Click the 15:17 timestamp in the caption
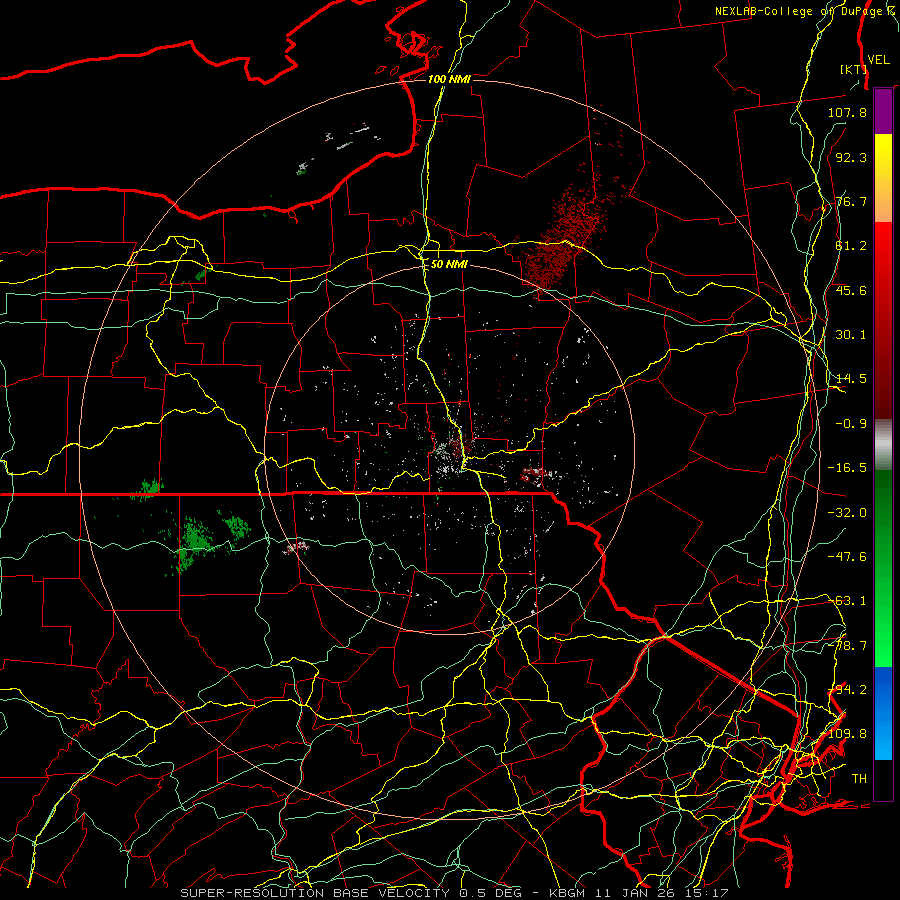900x900 pixels. [x=708, y=893]
